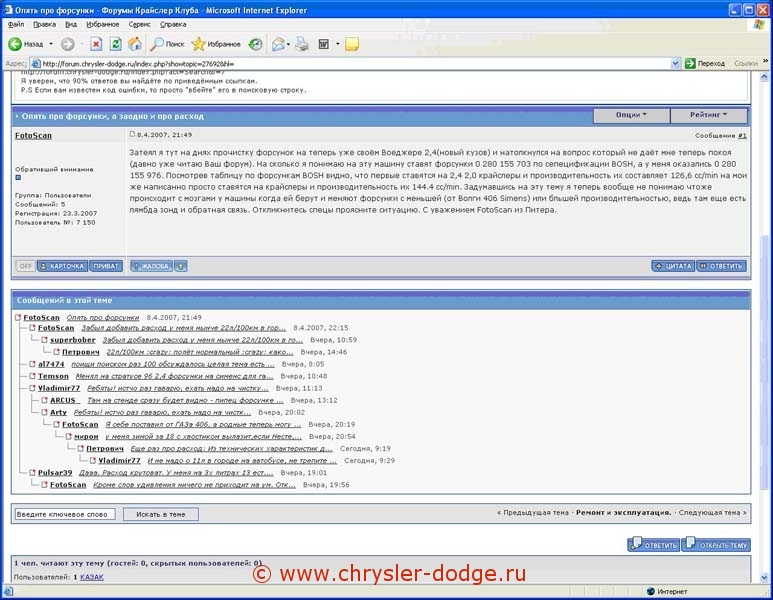Click the Искать в теме button

[161, 514]
